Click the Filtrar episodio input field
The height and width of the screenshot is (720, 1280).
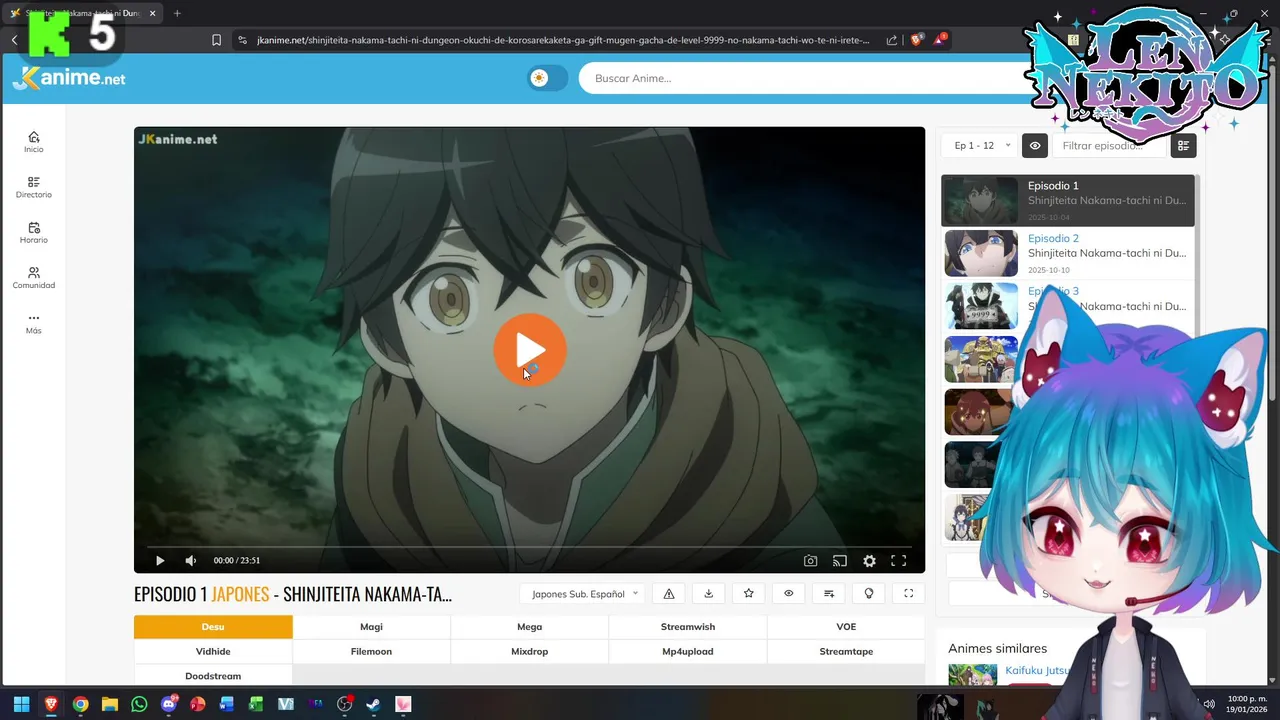tap(1108, 146)
